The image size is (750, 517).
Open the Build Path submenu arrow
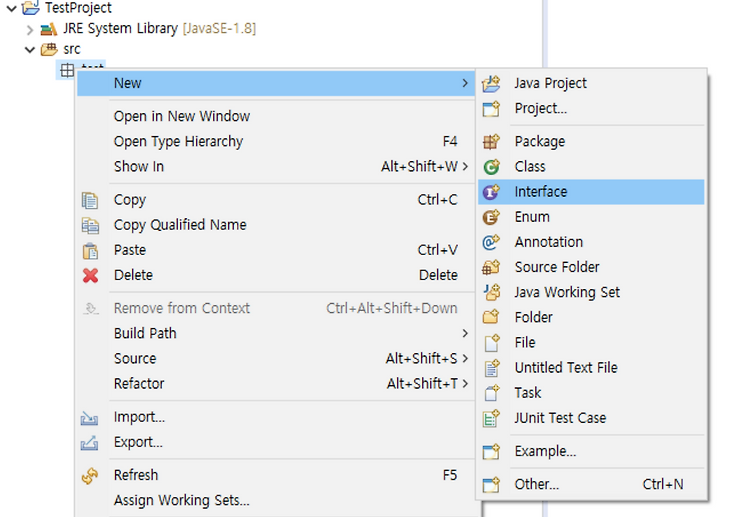[465, 333]
